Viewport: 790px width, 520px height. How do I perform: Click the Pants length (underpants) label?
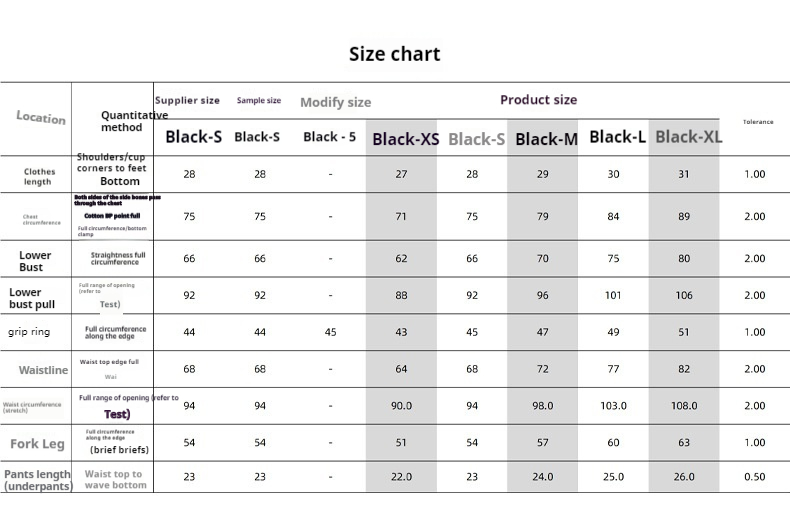click(x=38, y=480)
